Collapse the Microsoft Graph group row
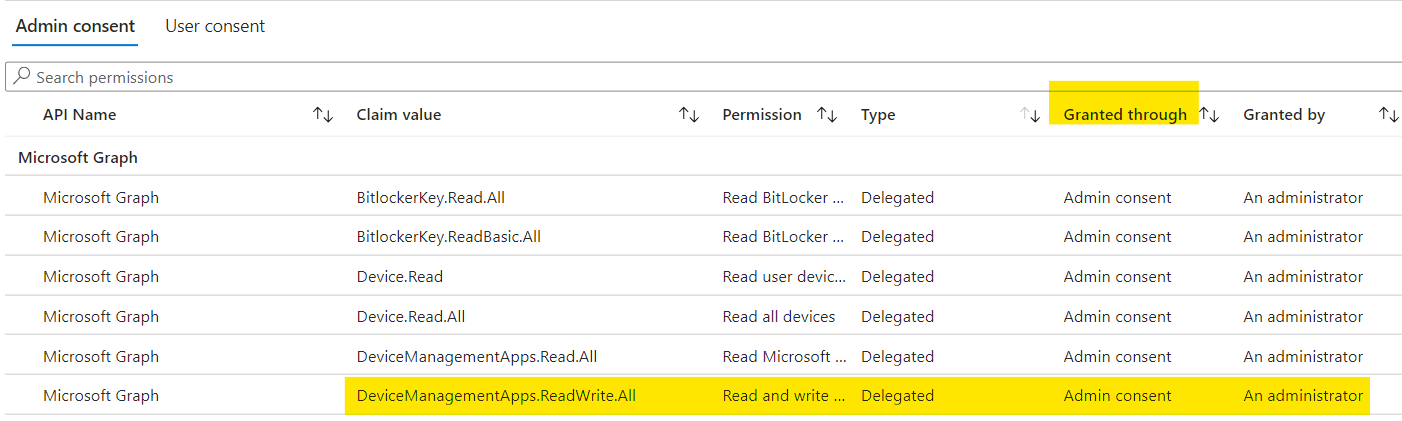This screenshot has width=1402, height=421. [78, 158]
